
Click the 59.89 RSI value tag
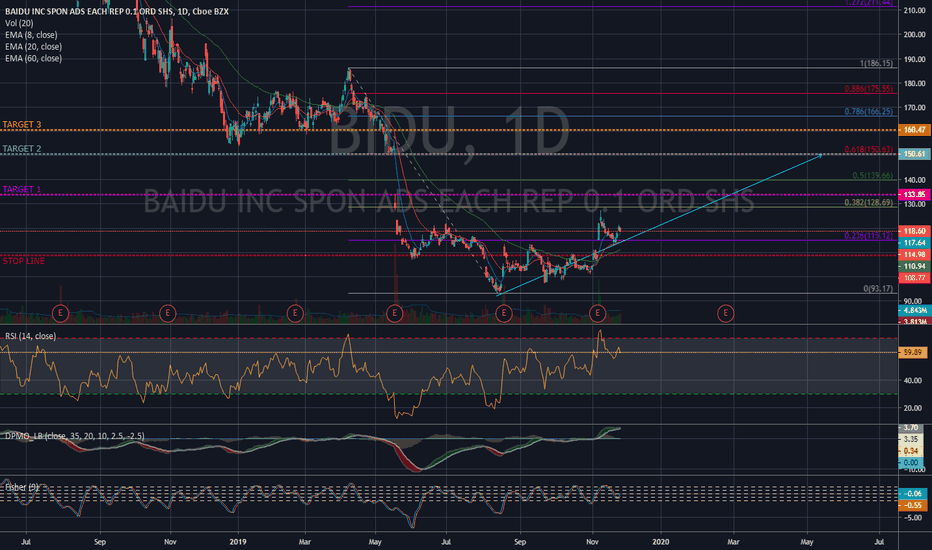(914, 353)
